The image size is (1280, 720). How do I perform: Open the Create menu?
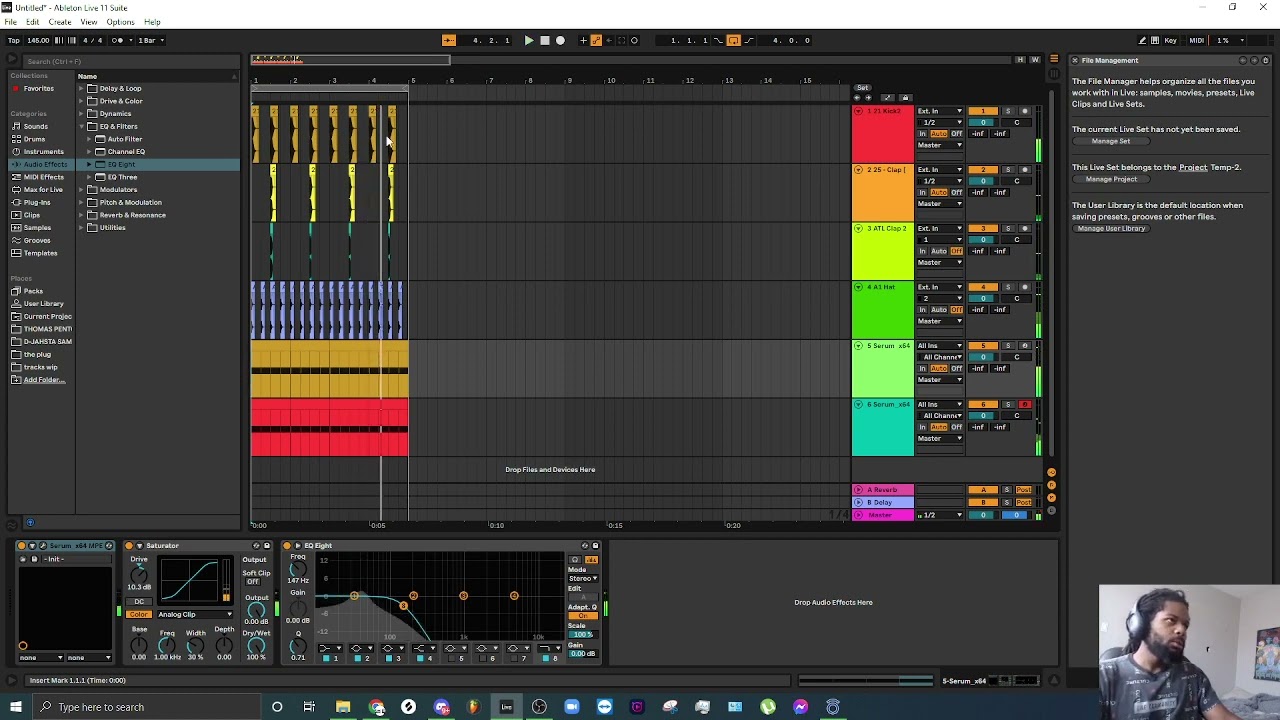click(x=60, y=22)
